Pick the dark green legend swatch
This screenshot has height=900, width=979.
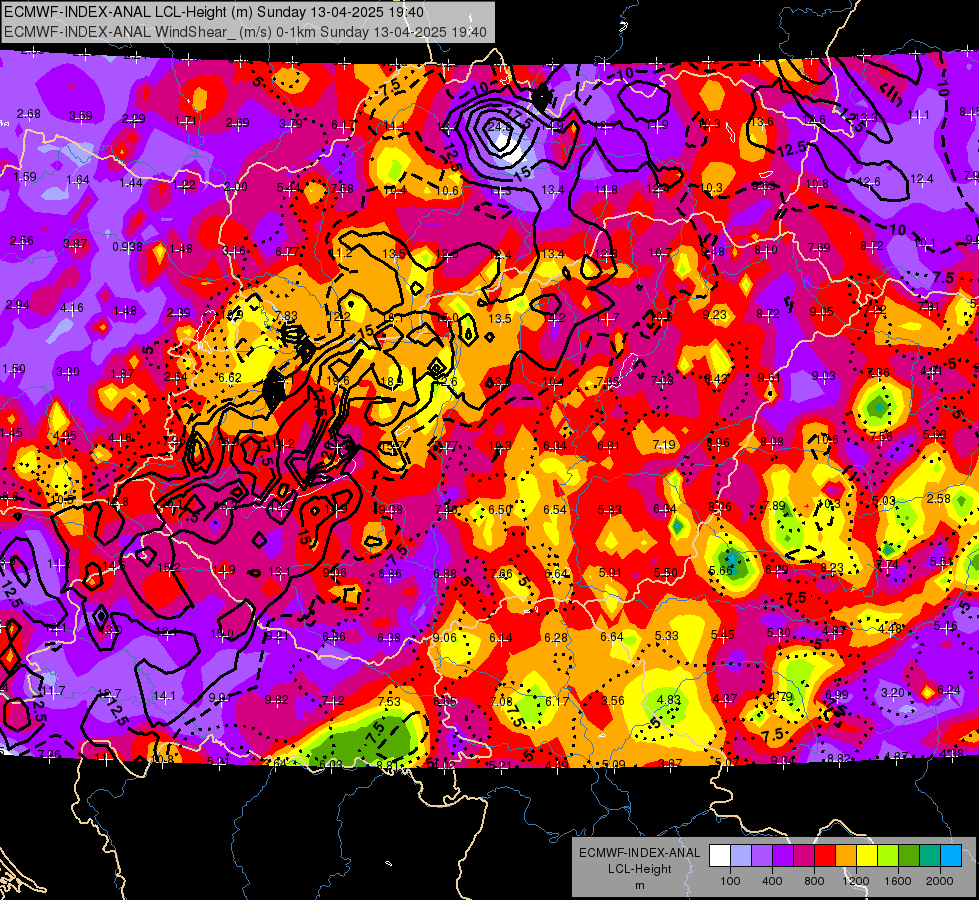[x=909, y=856]
